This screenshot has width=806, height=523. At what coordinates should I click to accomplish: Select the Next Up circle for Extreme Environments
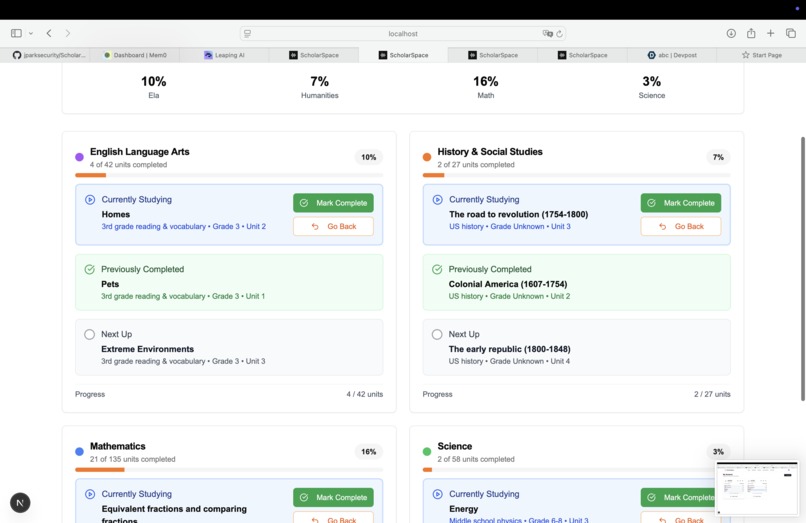[x=89, y=334]
